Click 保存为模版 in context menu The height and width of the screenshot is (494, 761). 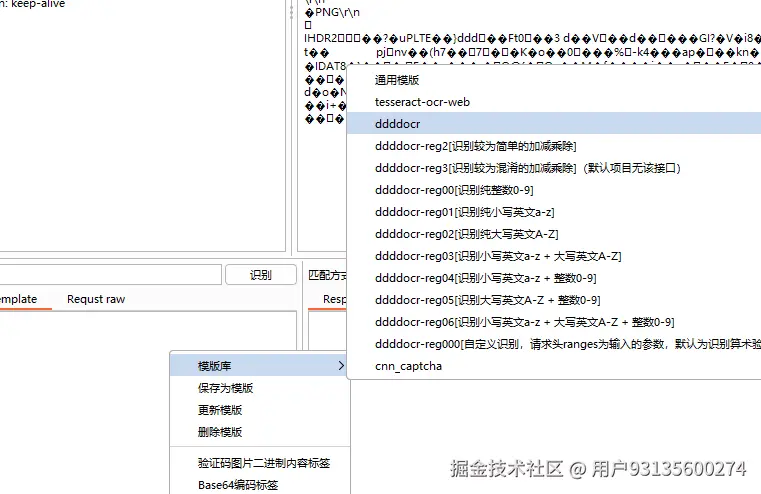click(260, 388)
